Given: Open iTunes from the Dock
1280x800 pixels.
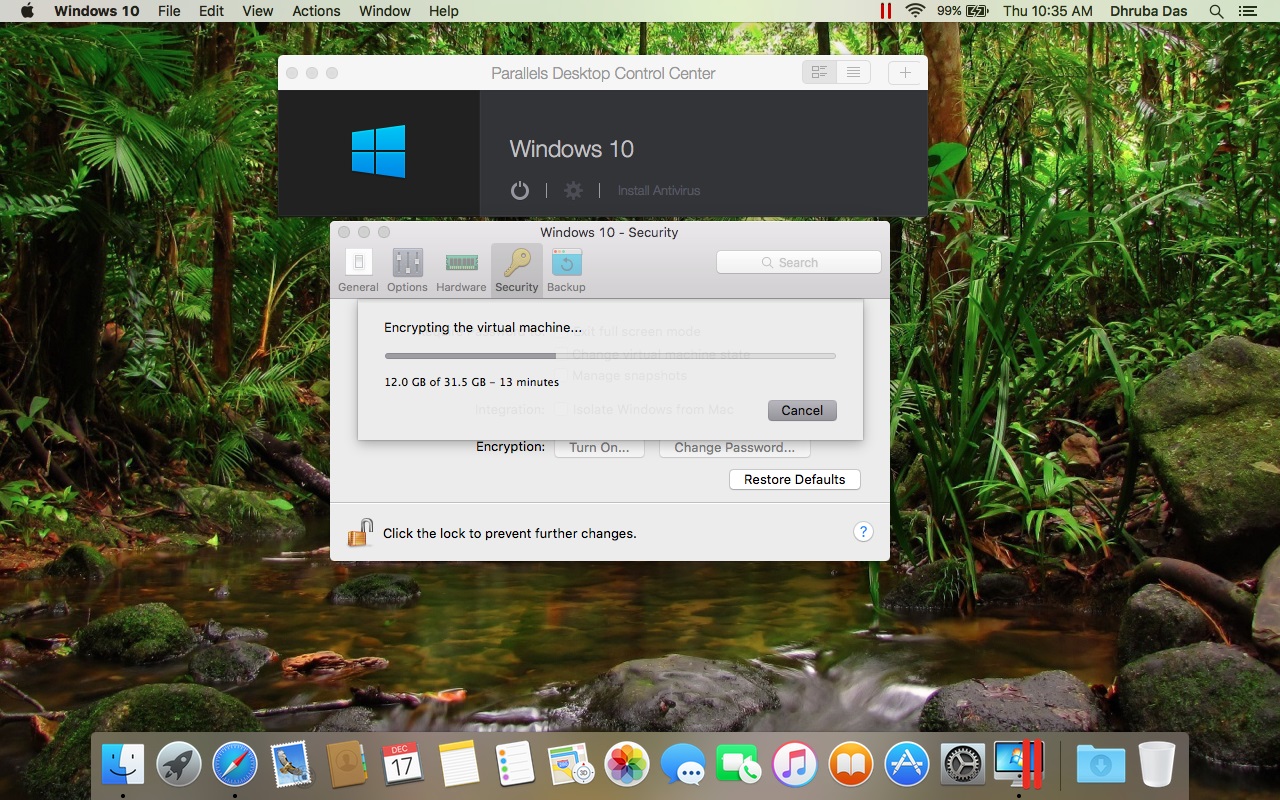Looking at the screenshot, I should point(795,766).
